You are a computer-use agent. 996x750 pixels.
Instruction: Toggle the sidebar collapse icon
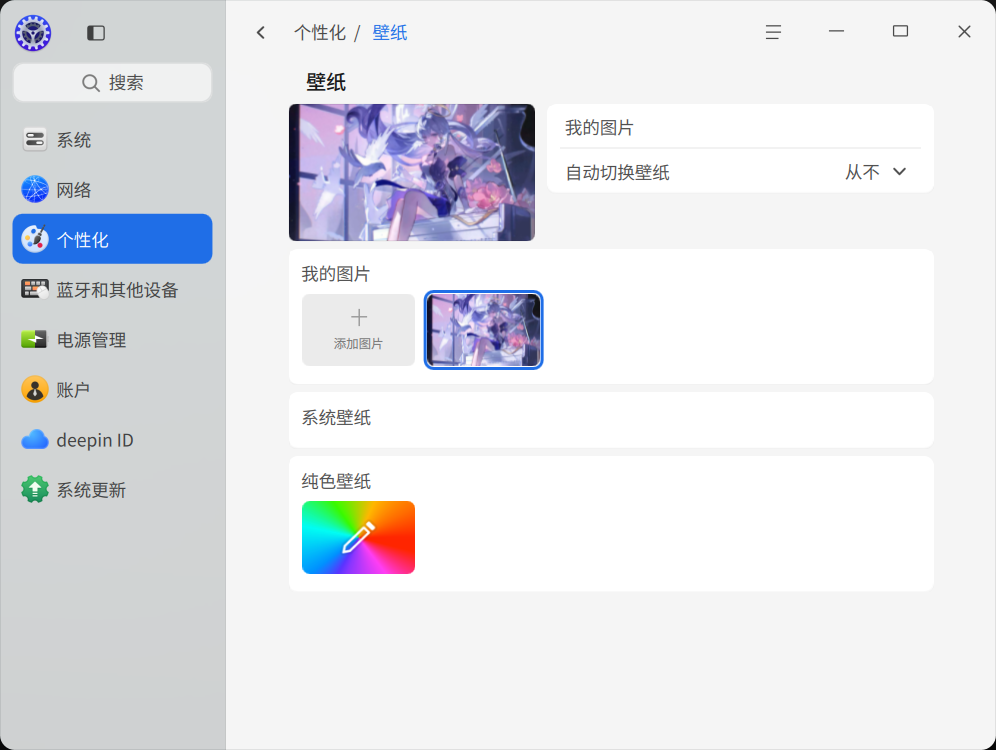tap(96, 33)
